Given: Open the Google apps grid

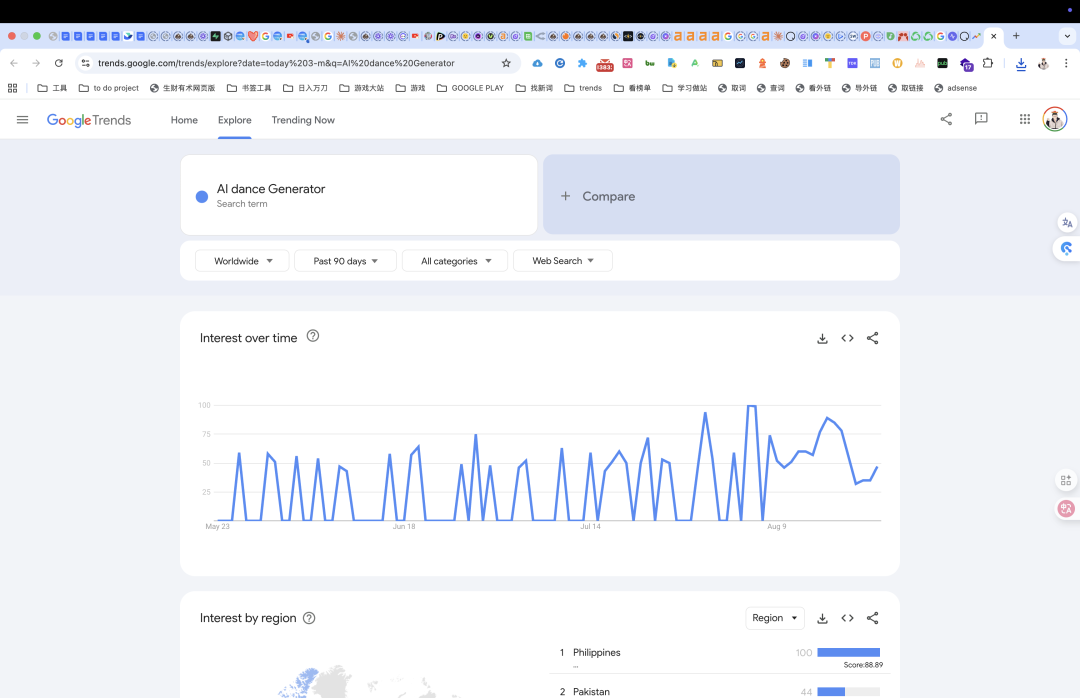Looking at the screenshot, I should coord(1025,119).
